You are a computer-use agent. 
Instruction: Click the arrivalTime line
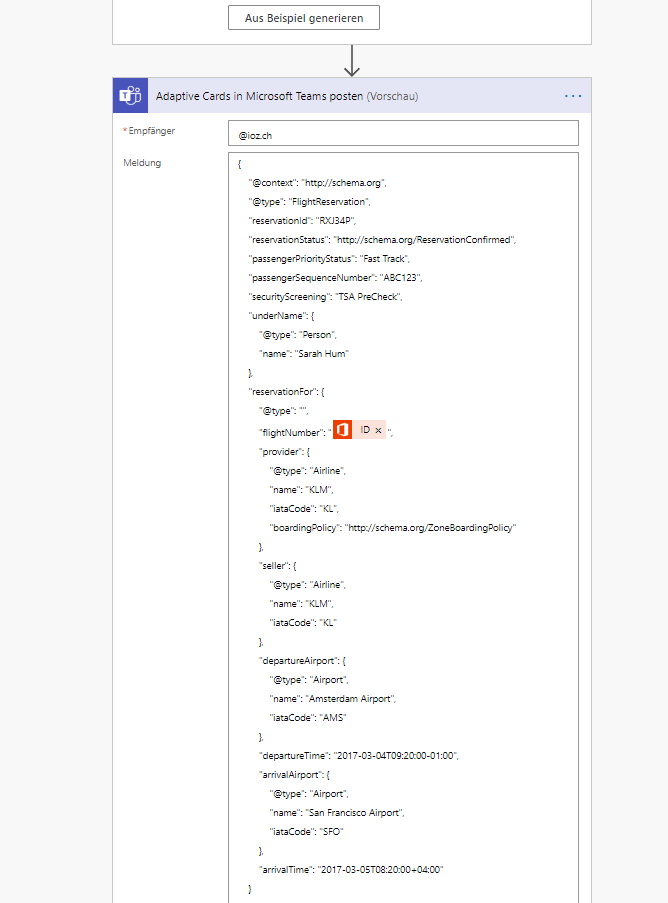(351, 870)
